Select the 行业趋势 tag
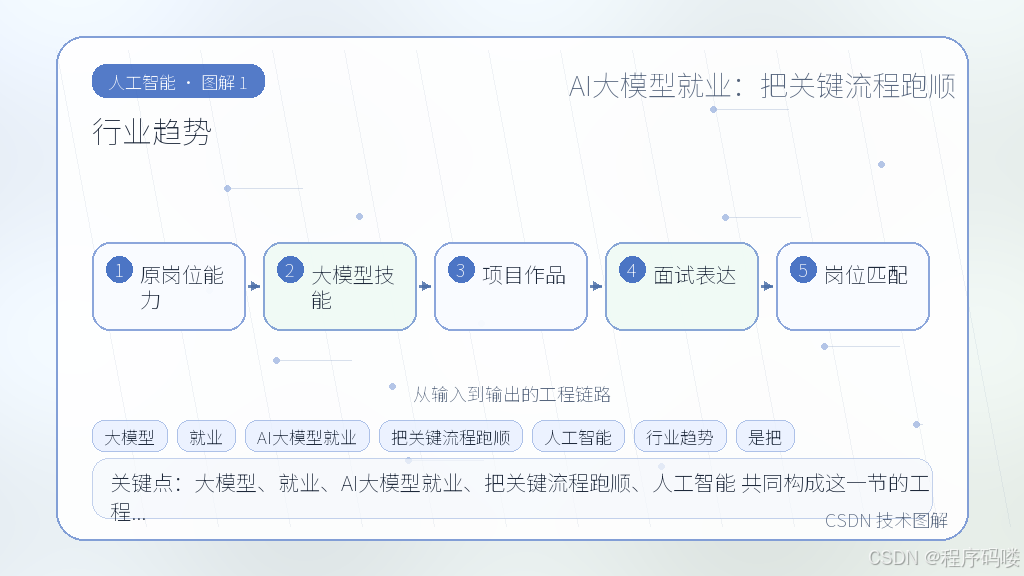Image resolution: width=1024 pixels, height=576 pixels. 680,437
